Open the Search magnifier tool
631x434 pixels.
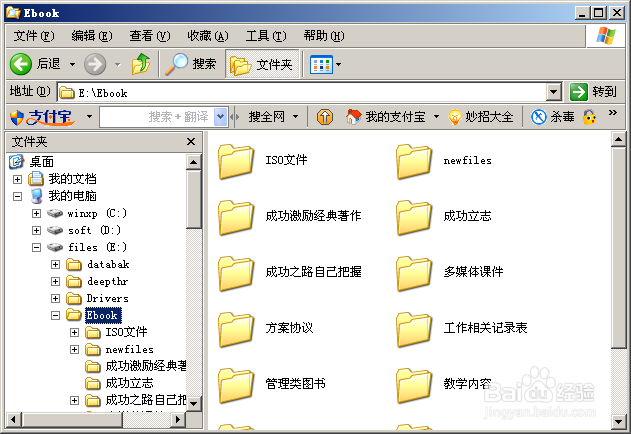[x=176, y=64]
